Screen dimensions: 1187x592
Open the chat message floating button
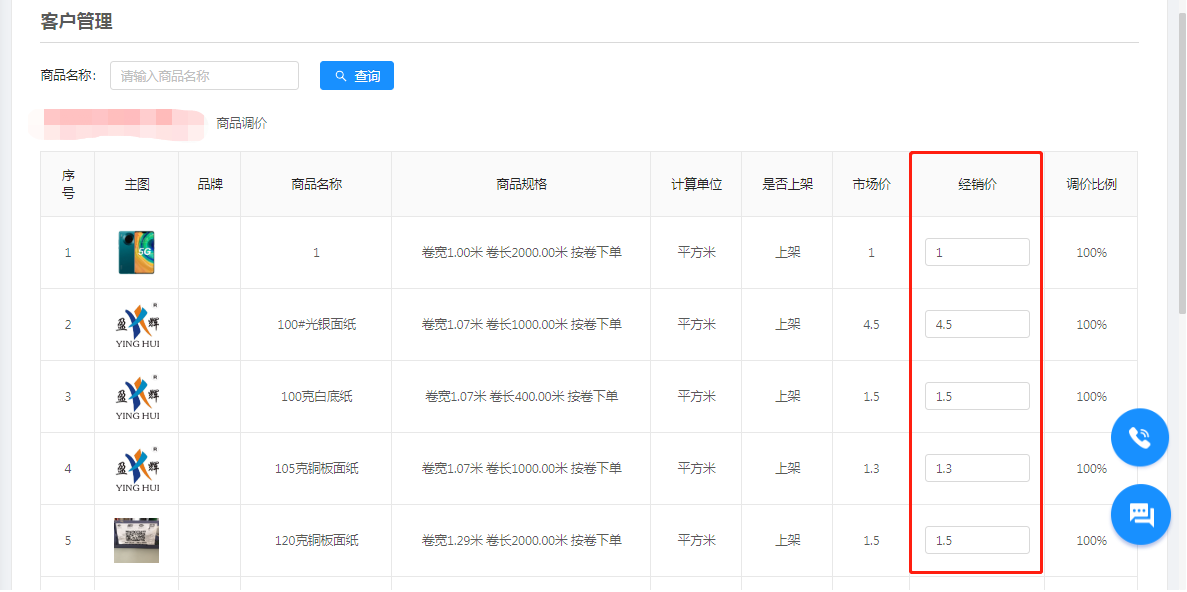point(1141,514)
